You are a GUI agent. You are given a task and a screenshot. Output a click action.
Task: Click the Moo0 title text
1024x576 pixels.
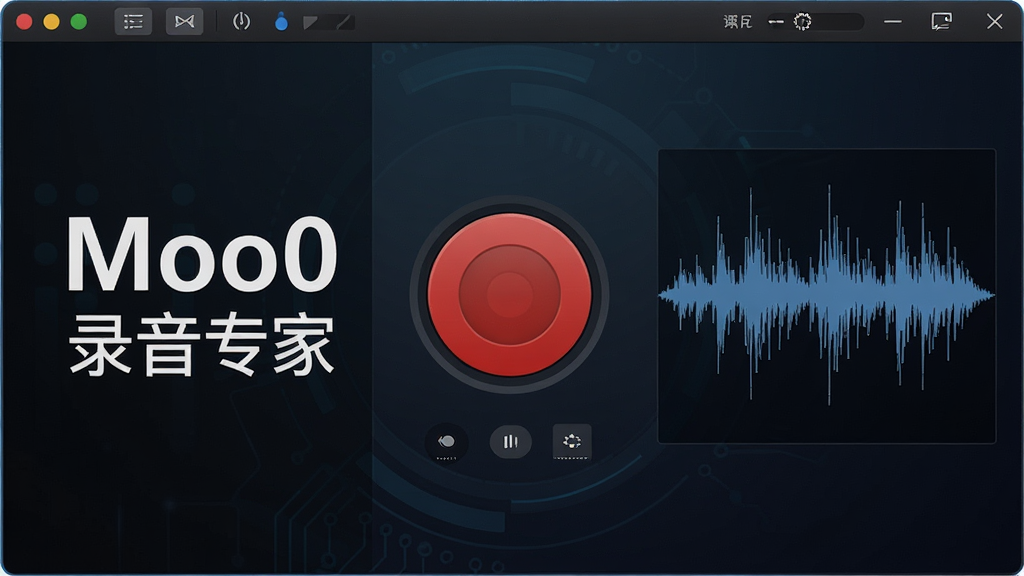[x=202, y=254]
